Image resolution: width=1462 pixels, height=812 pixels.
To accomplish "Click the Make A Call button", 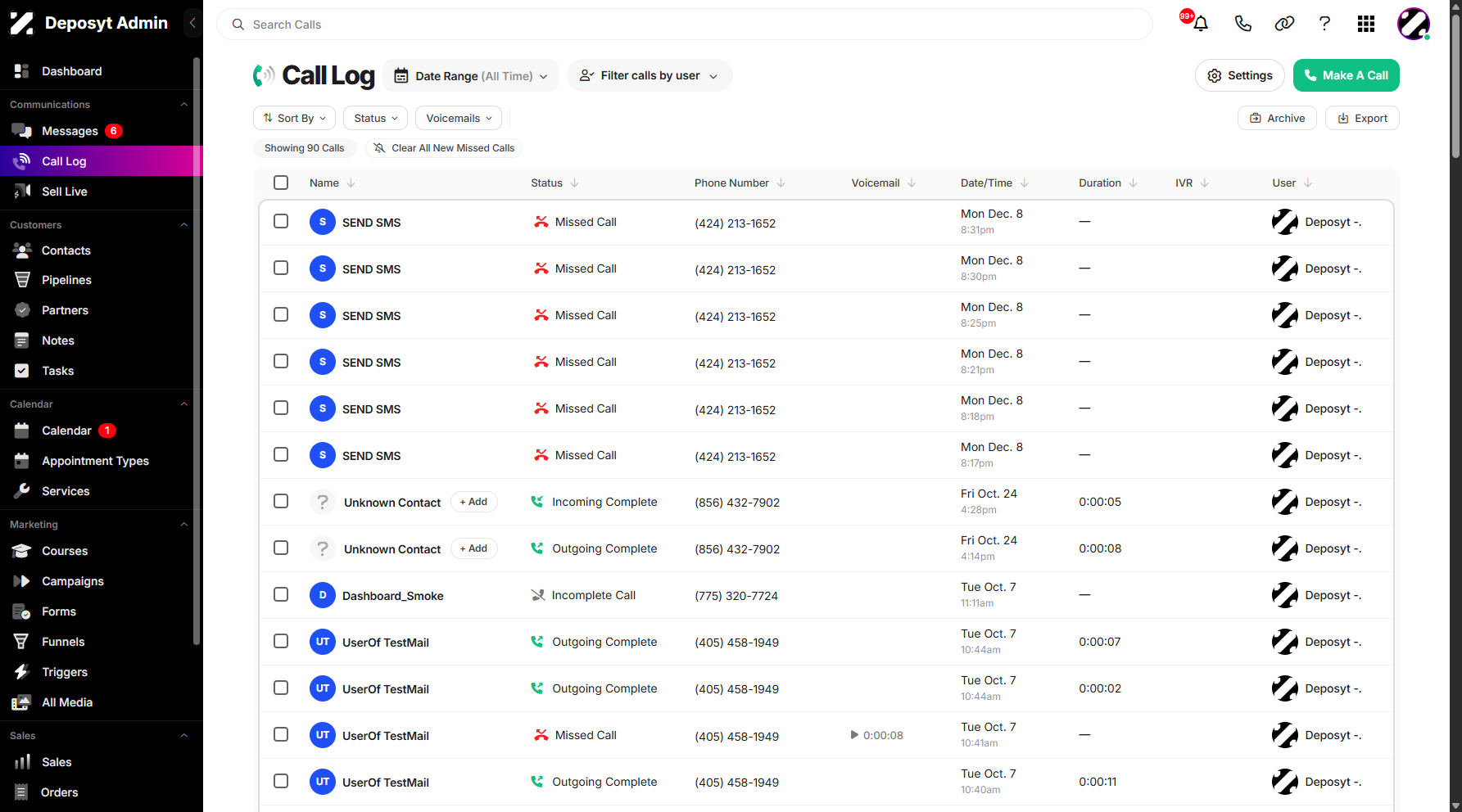I will (x=1346, y=75).
